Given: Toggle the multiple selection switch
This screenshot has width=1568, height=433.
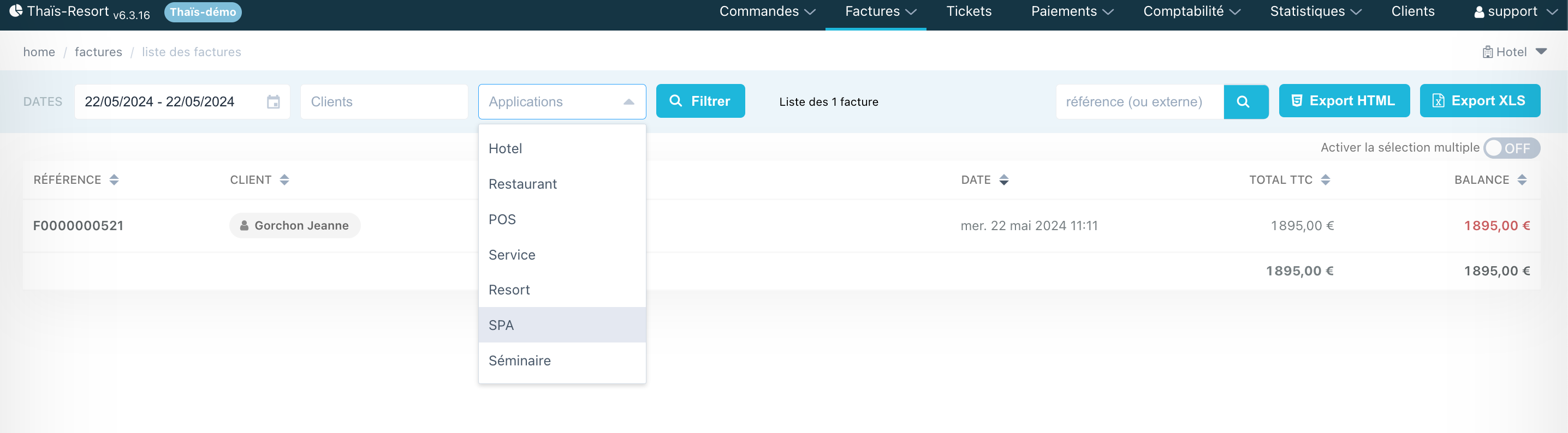Looking at the screenshot, I should [x=1511, y=148].
